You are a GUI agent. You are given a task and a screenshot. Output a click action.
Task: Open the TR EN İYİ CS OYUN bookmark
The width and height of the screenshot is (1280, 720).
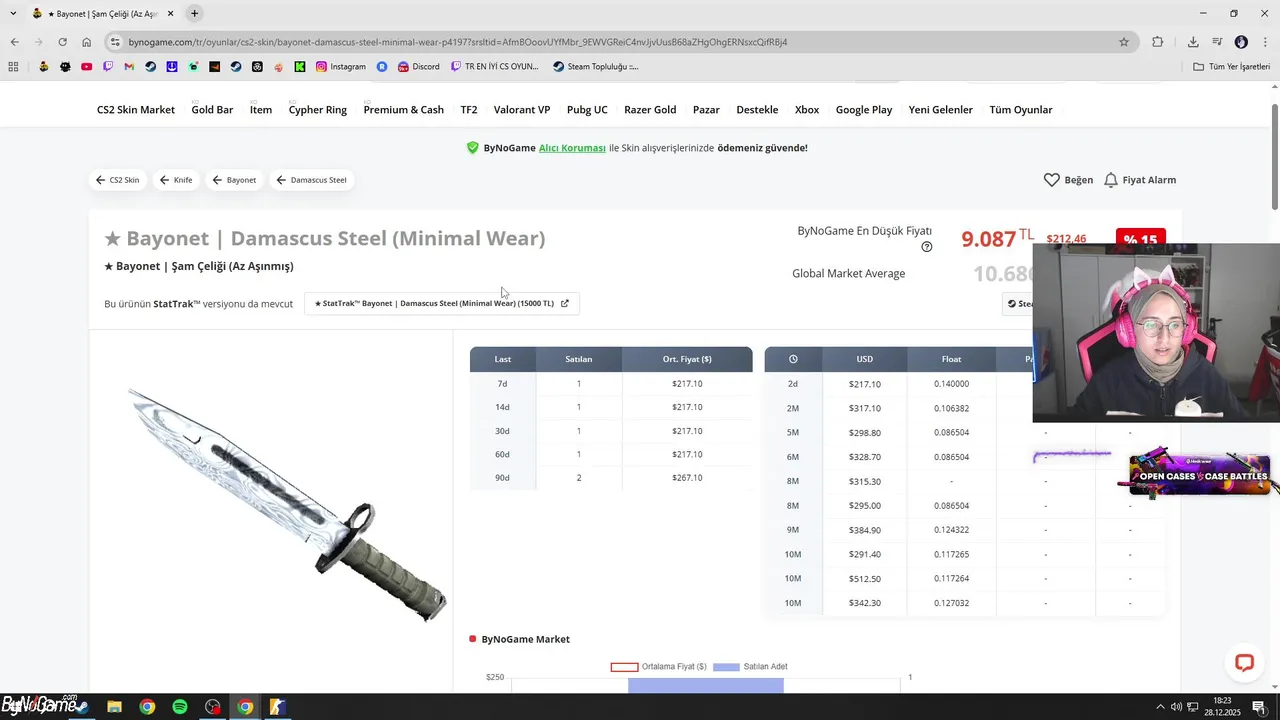[x=494, y=67]
